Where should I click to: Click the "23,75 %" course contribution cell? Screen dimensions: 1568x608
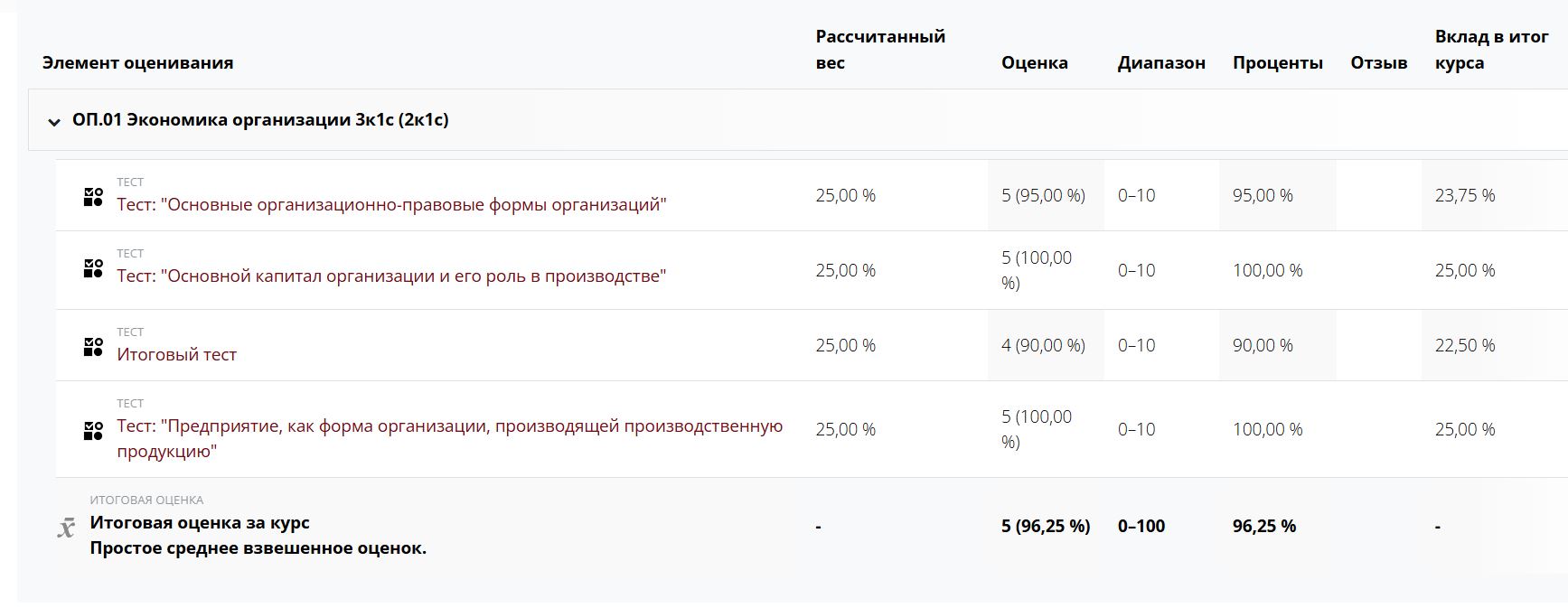[1464, 195]
